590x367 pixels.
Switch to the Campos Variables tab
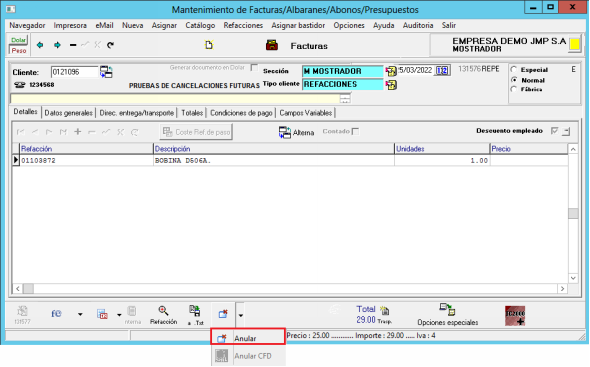click(306, 113)
